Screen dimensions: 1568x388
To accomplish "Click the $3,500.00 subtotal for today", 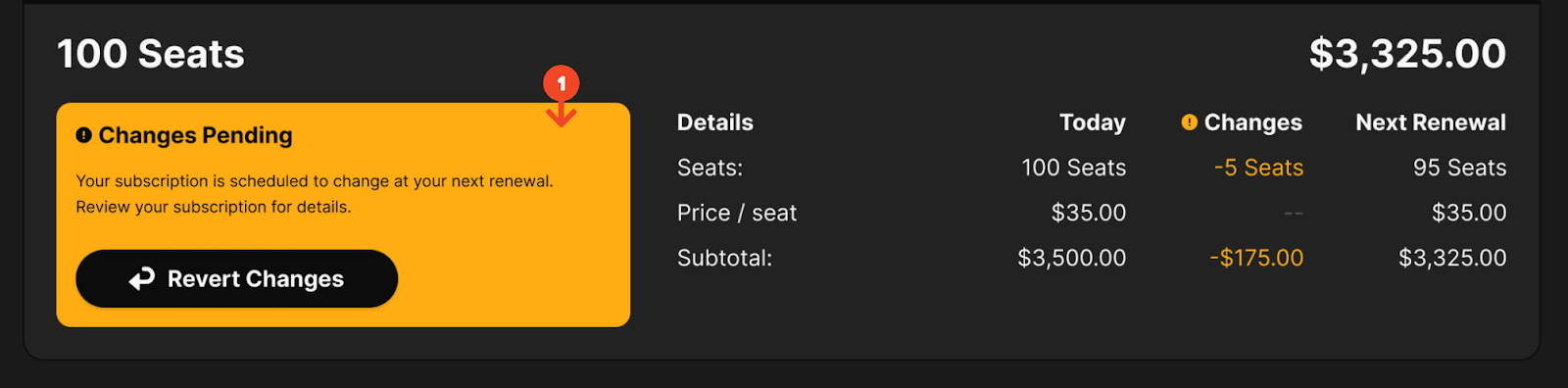I will [1072, 258].
